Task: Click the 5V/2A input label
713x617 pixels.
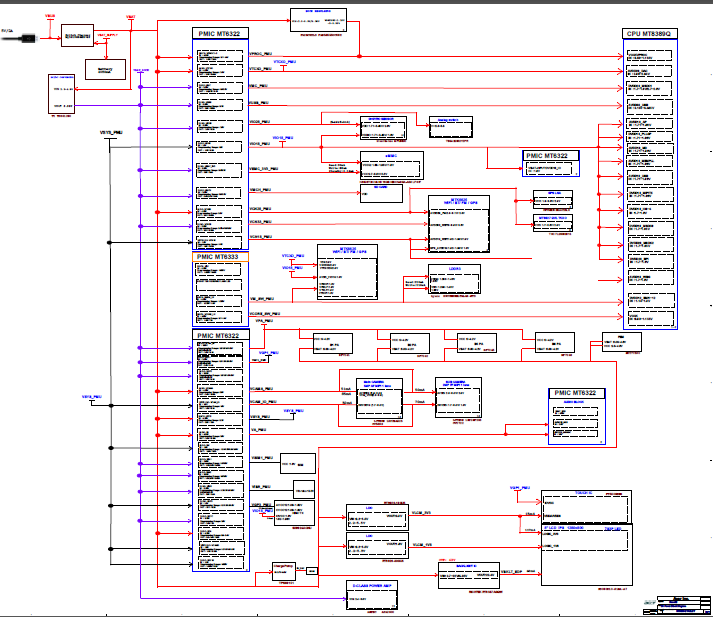Action: coord(7,31)
